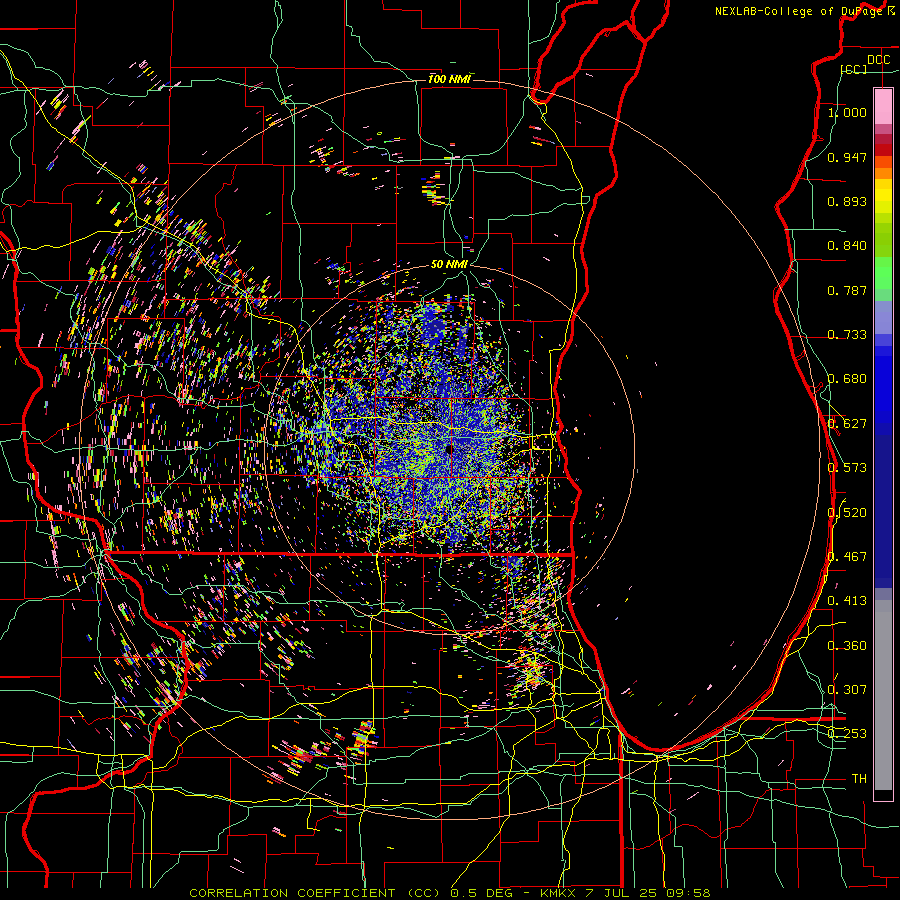This screenshot has height=900, width=900.
Task: Click the 0.307 legend value
Action: point(847,690)
